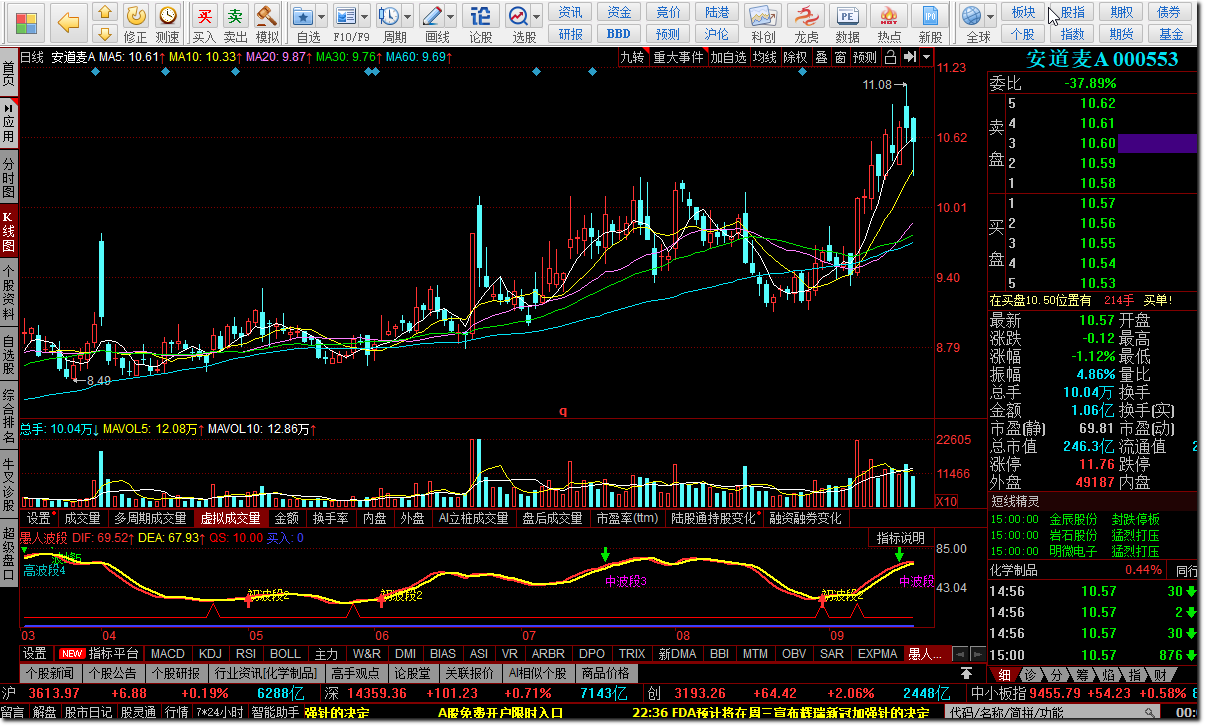1206x726 pixels.
Task: Open the 论股 discussion icon
Action: [481, 16]
